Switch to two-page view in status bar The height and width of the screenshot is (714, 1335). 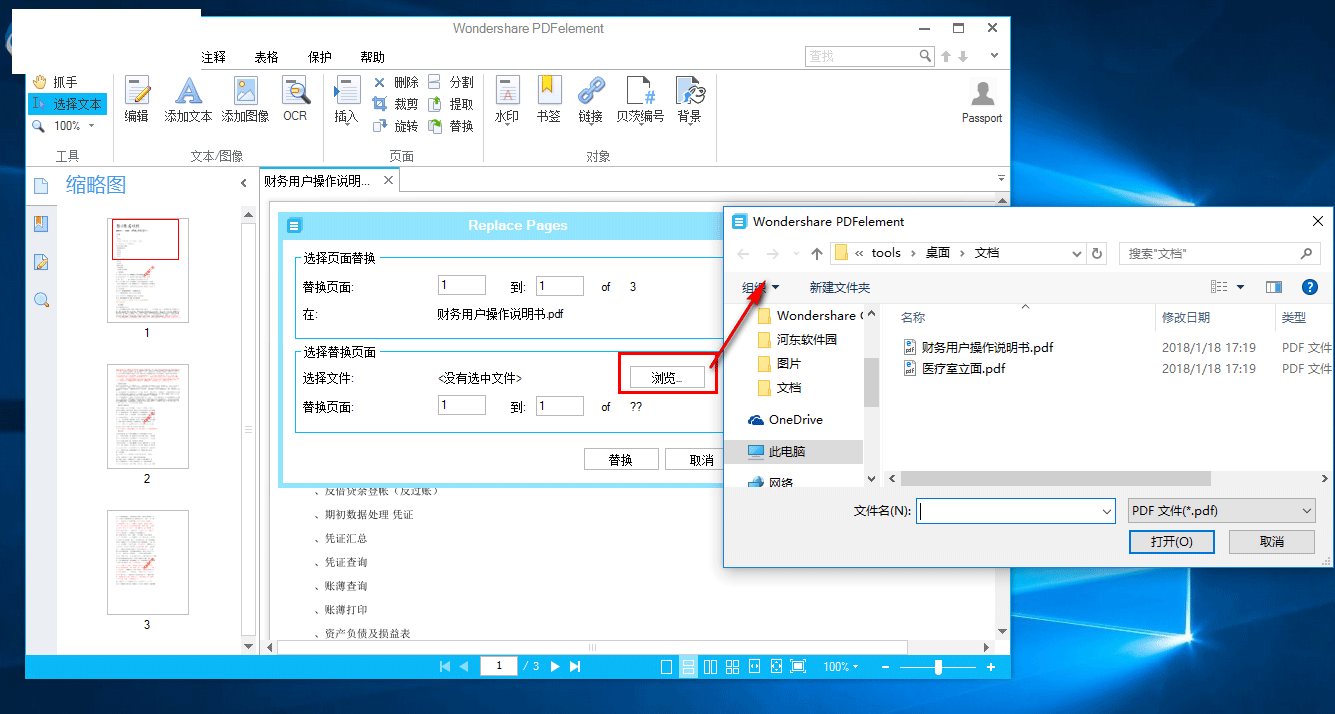pos(710,666)
